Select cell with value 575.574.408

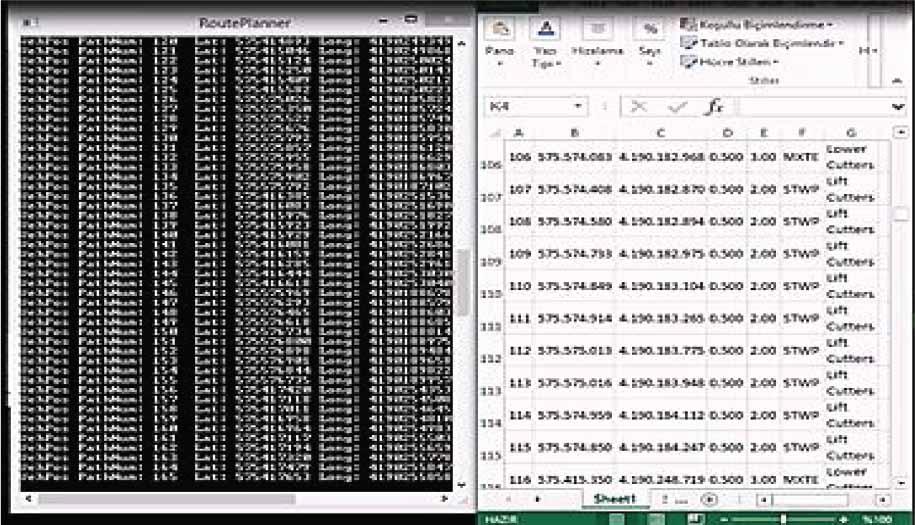click(x=574, y=189)
